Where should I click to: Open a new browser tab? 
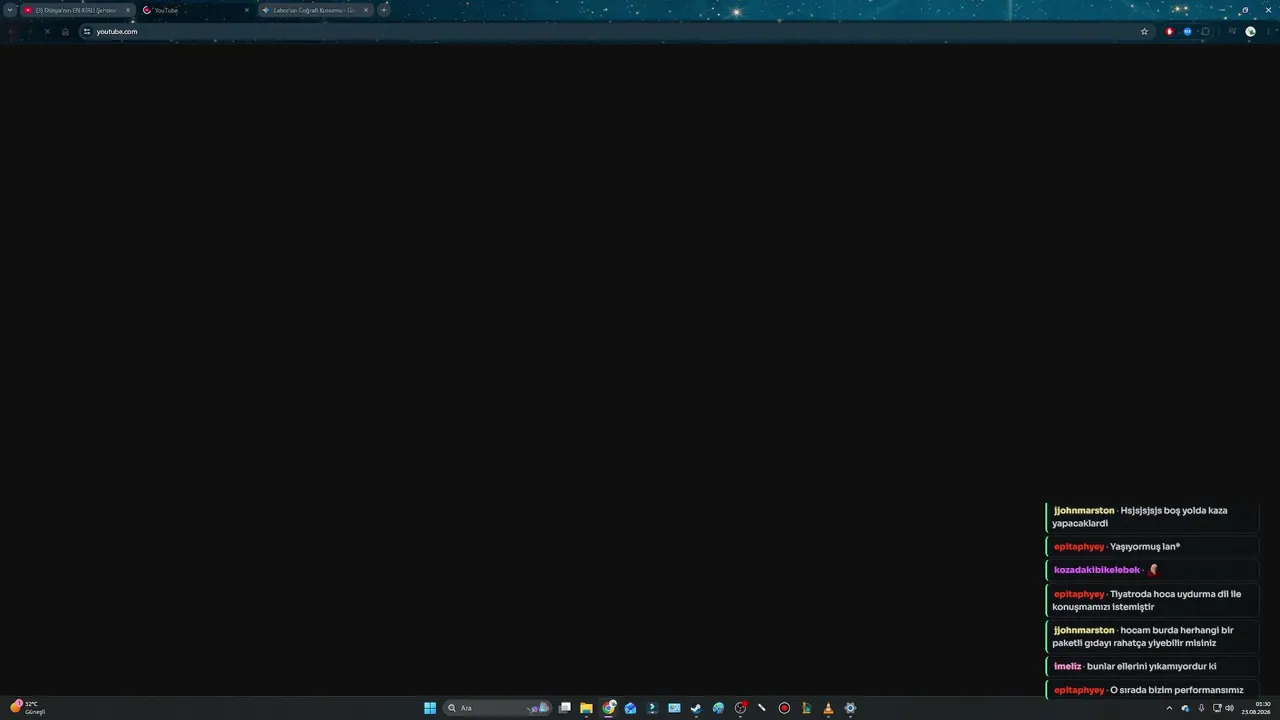pyautogui.click(x=384, y=10)
